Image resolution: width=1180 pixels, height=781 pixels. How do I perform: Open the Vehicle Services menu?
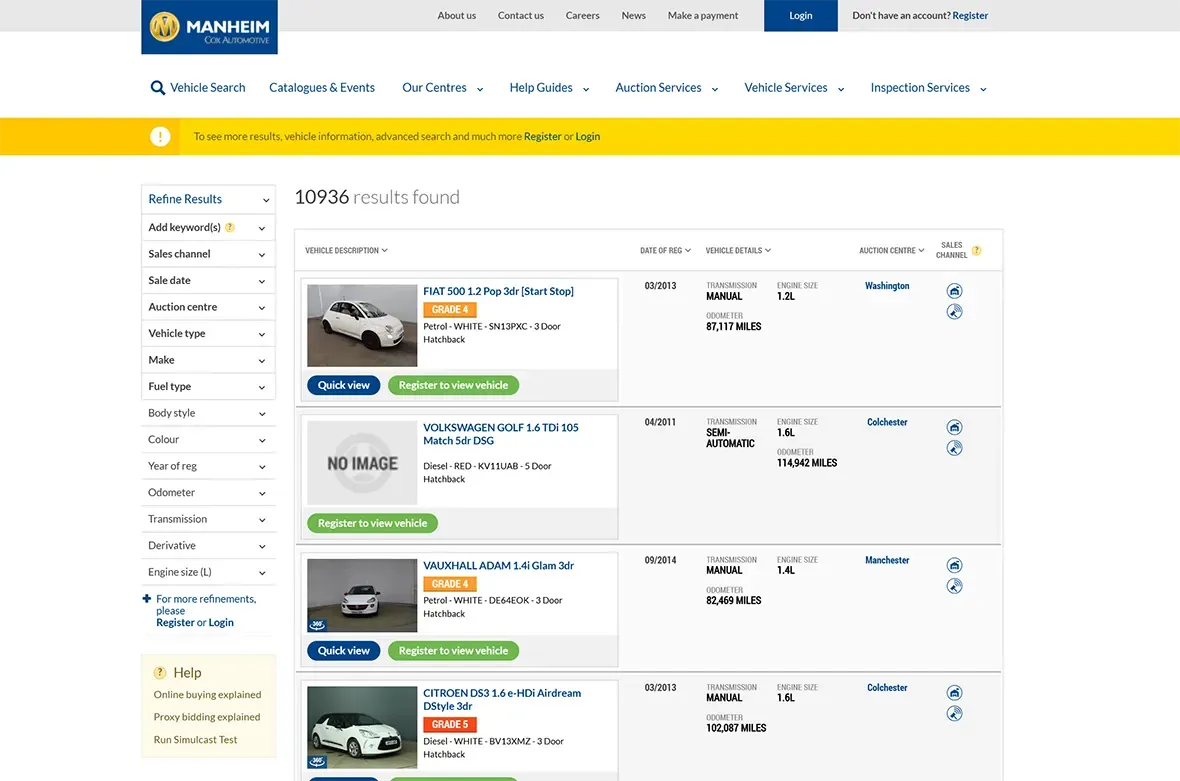coord(795,88)
